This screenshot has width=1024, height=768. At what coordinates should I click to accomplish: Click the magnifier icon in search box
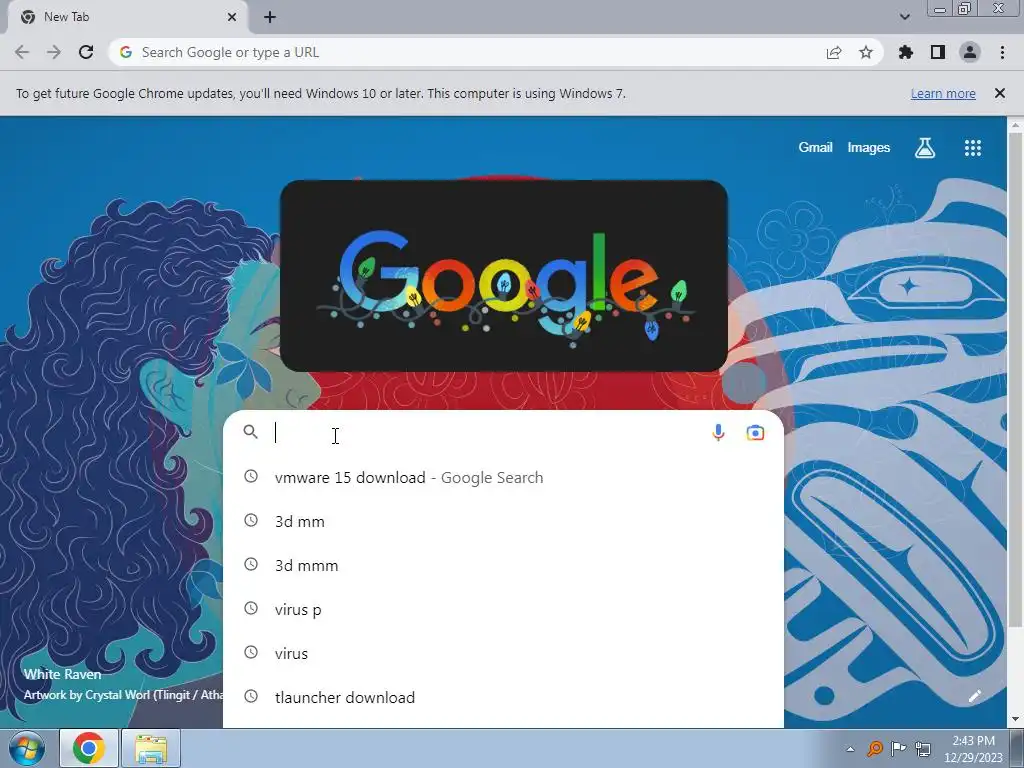pyautogui.click(x=251, y=432)
